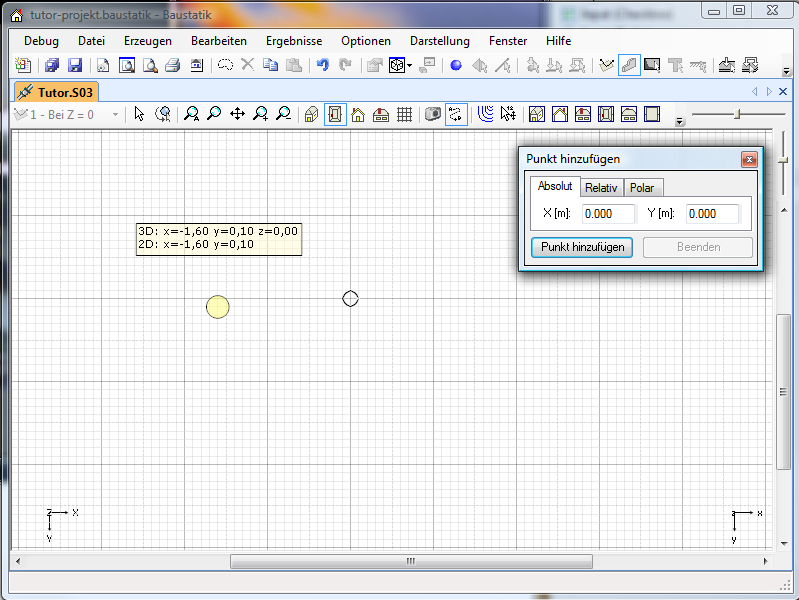Click the Punkt hinzufügen button

(582, 247)
